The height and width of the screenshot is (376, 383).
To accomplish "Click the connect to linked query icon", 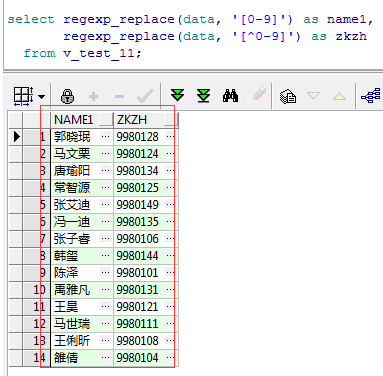I will coord(371,96).
